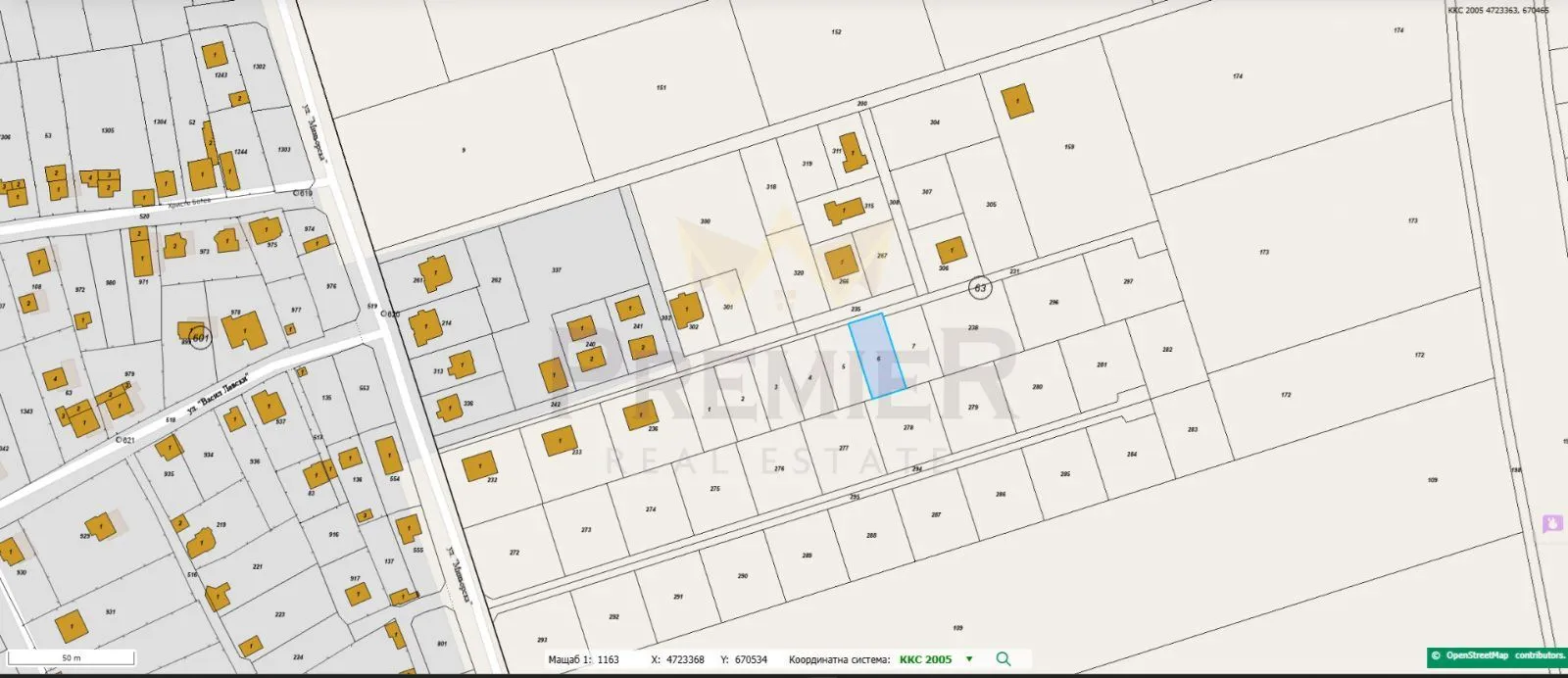This screenshot has height=678, width=1568.
Task: Select the blue highlighted parcel 6
Action: [877, 356]
